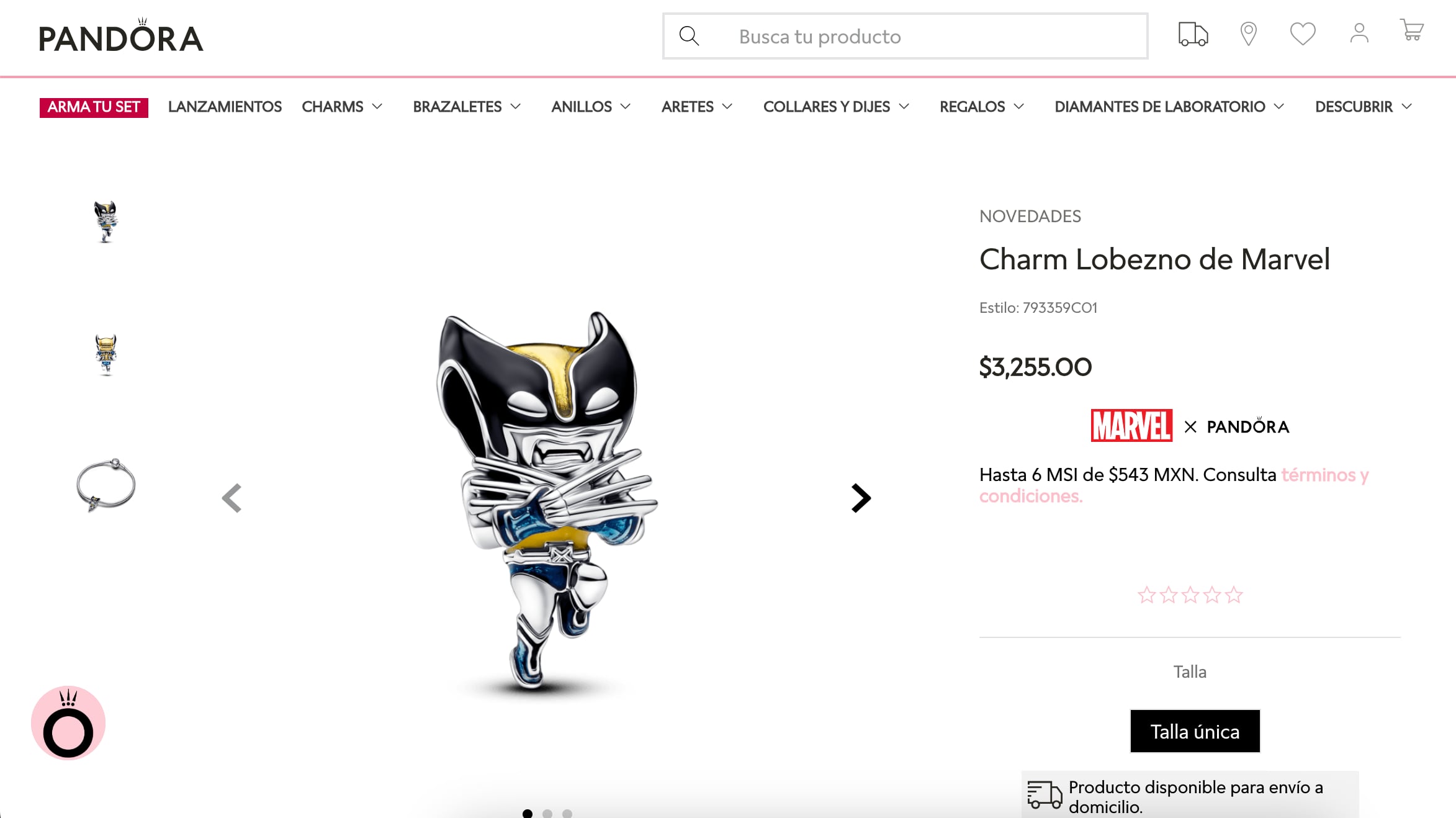Screen dimensions: 1456x818
Task: Click the search magnifier icon
Action: [689, 36]
